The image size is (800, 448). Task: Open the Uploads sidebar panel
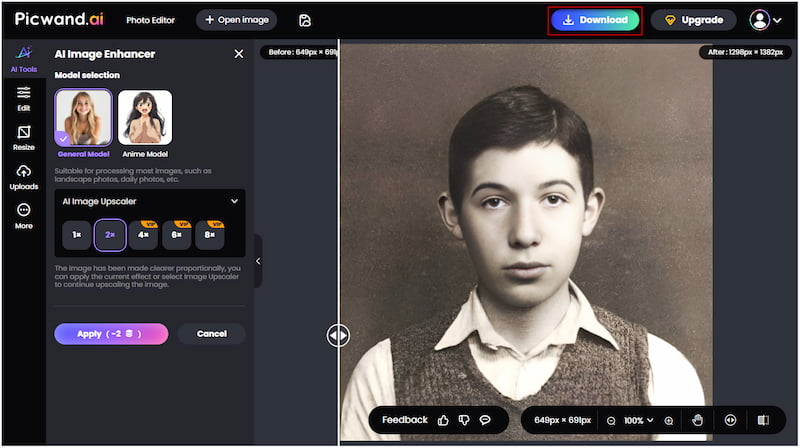click(x=24, y=177)
